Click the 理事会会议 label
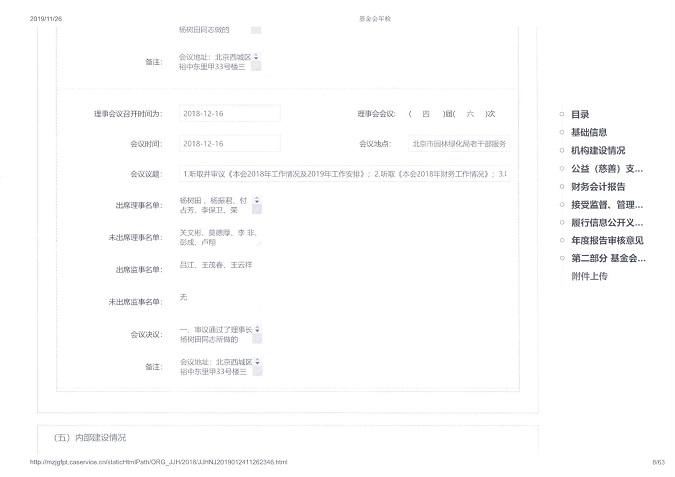Screen dimensions: 675x477 click(x=376, y=114)
